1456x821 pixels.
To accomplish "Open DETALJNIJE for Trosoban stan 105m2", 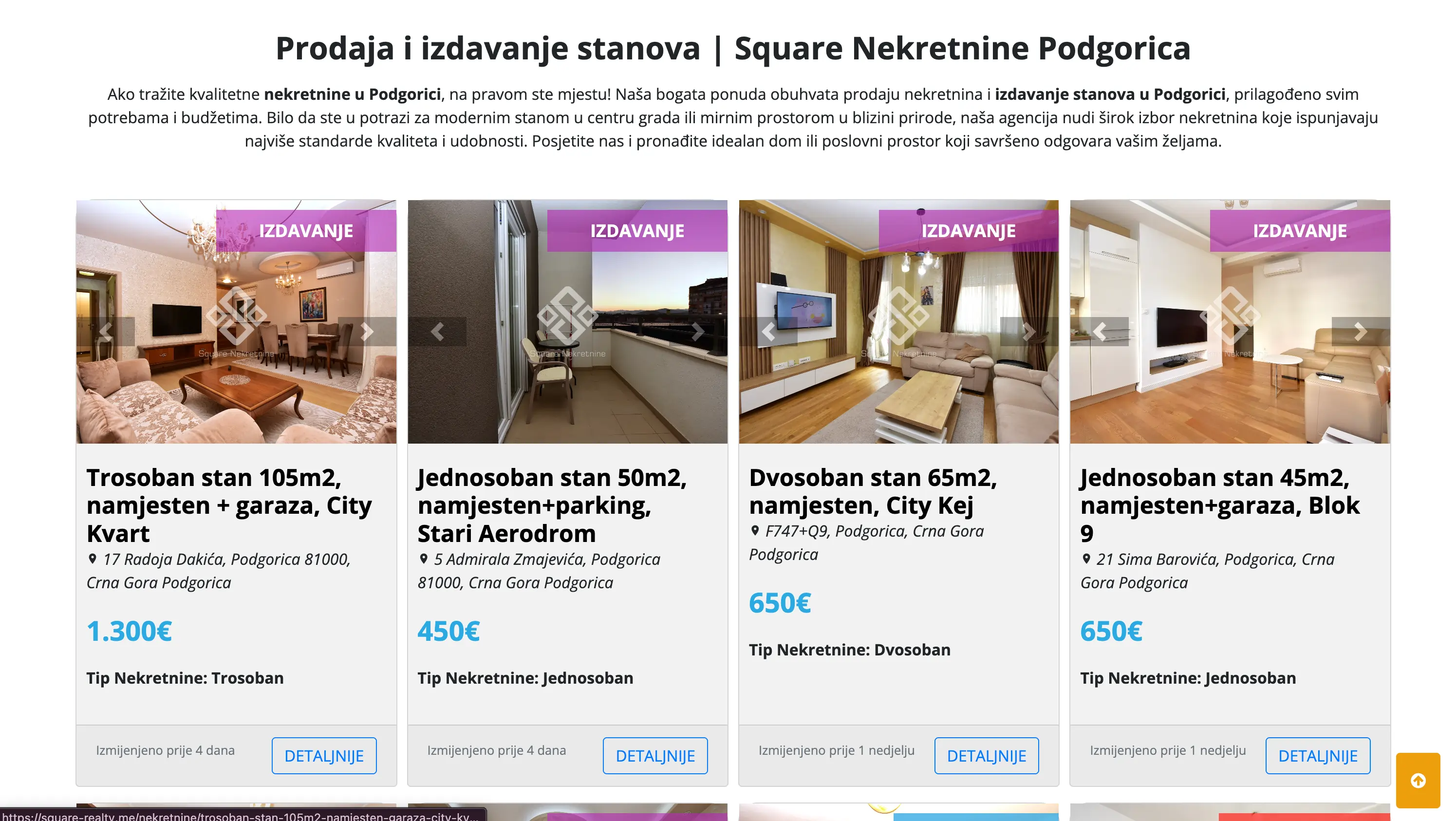I will pyautogui.click(x=324, y=755).
